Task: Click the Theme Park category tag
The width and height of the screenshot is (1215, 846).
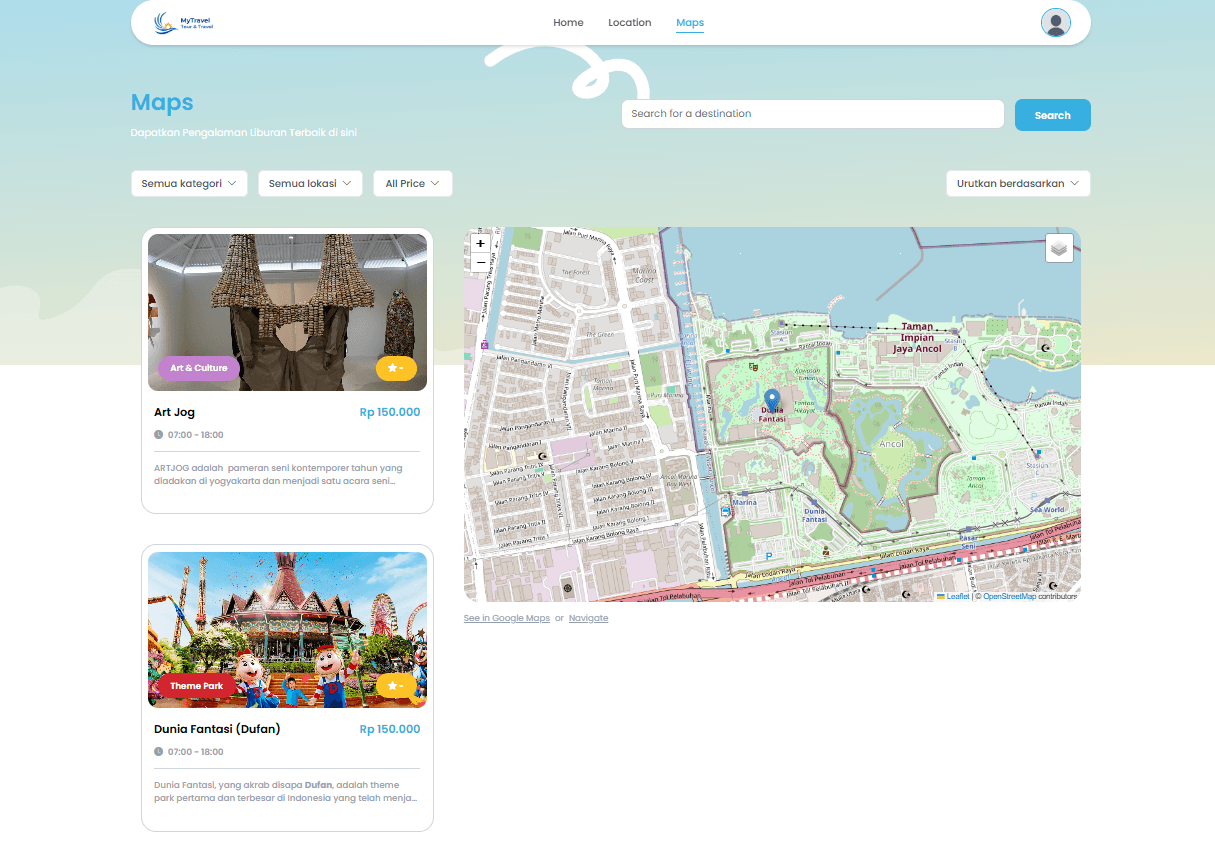Action: tap(197, 686)
